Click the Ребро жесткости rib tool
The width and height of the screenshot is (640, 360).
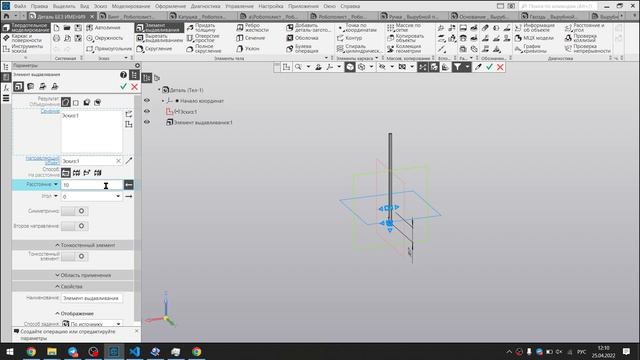pyautogui.click(x=253, y=27)
